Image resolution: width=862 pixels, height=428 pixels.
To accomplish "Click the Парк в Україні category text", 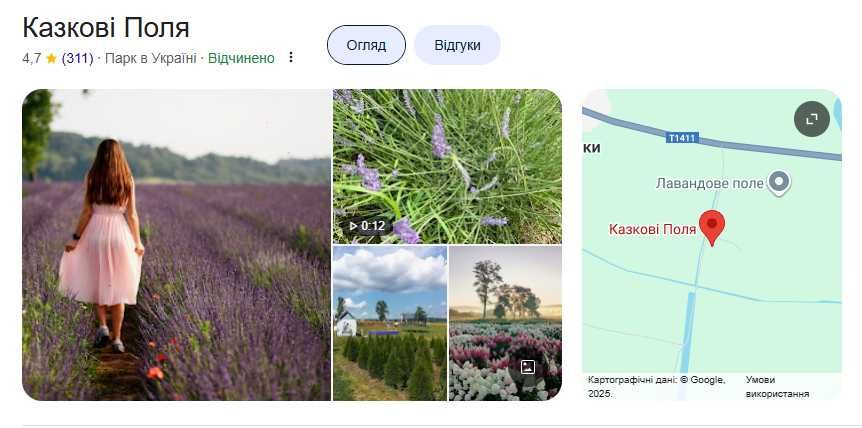I will [151, 58].
